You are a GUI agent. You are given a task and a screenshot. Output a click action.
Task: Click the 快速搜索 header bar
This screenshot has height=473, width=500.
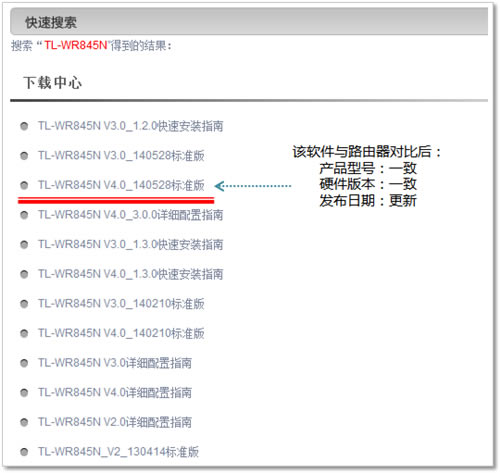249,22
